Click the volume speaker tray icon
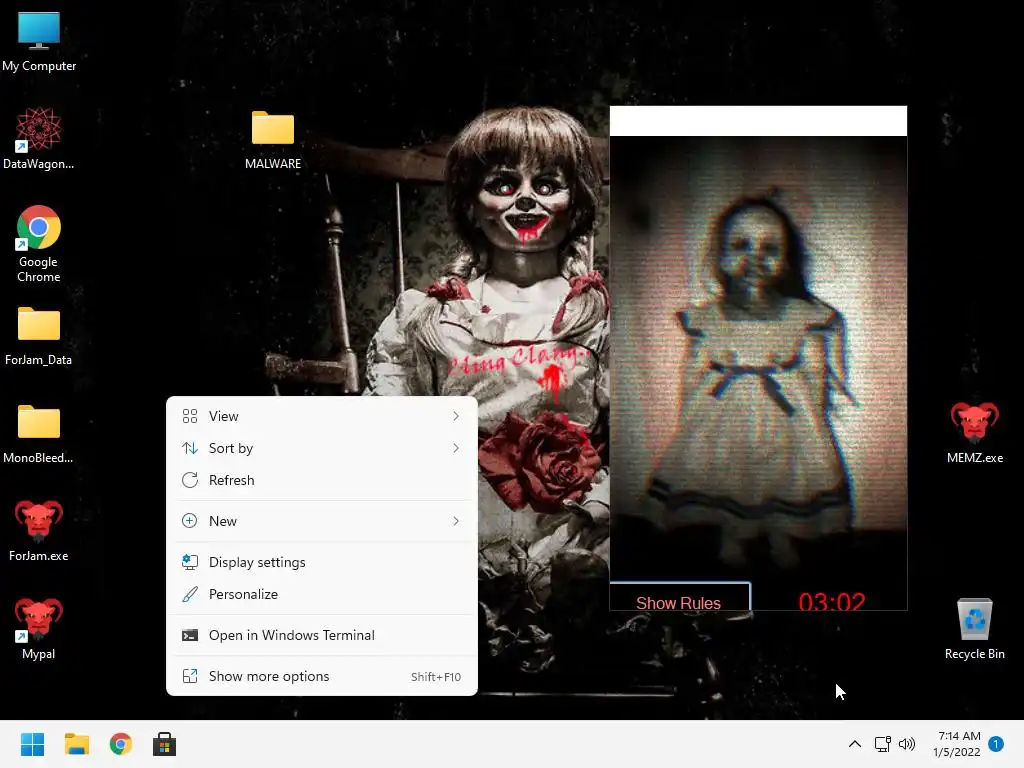 click(906, 744)
